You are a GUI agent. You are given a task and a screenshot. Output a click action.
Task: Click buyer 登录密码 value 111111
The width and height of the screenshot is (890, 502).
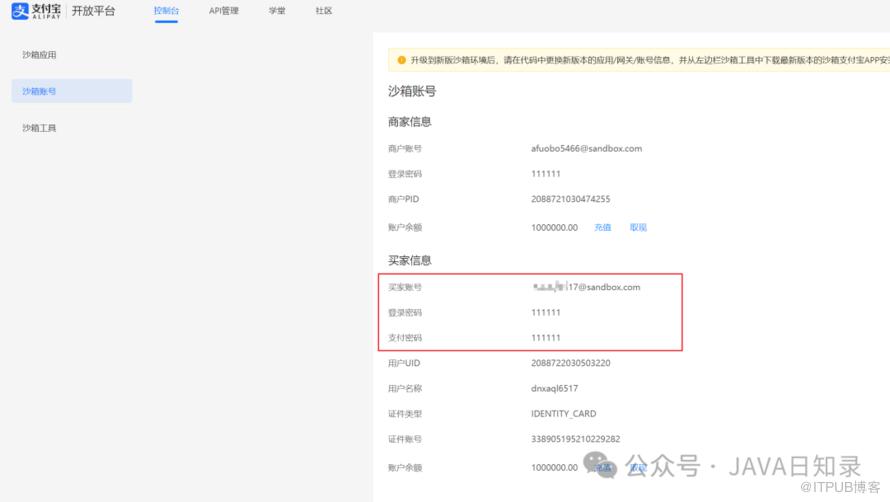[545, 312]
